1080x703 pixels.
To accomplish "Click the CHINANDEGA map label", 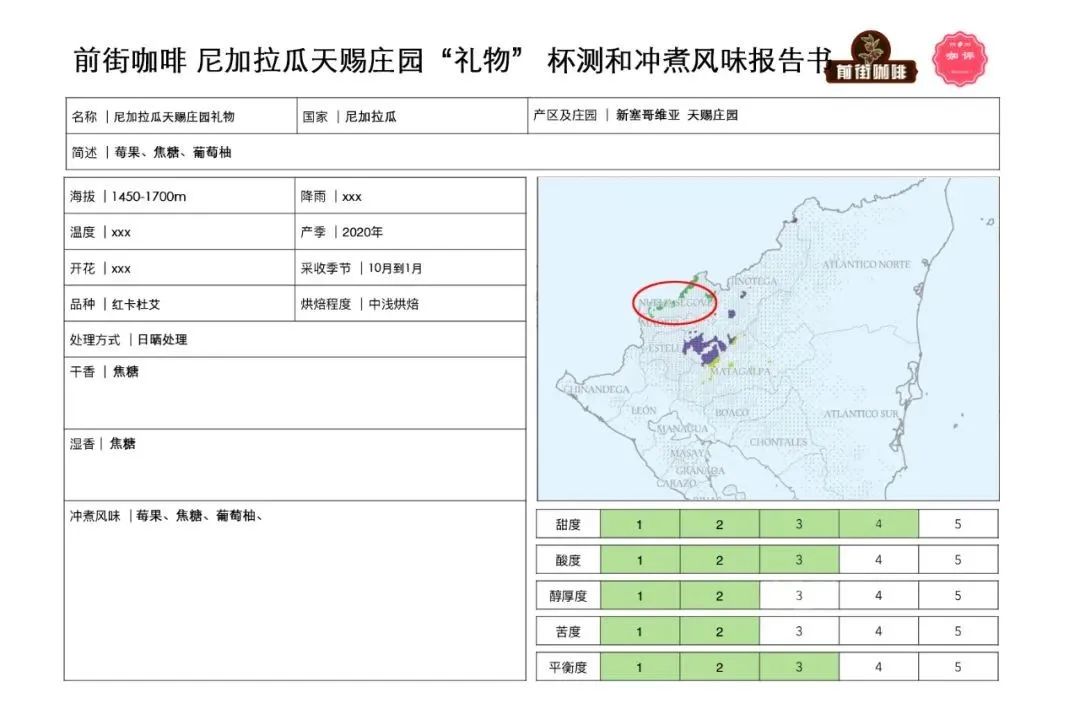I will pyautogui.click(x=596, y=390).
